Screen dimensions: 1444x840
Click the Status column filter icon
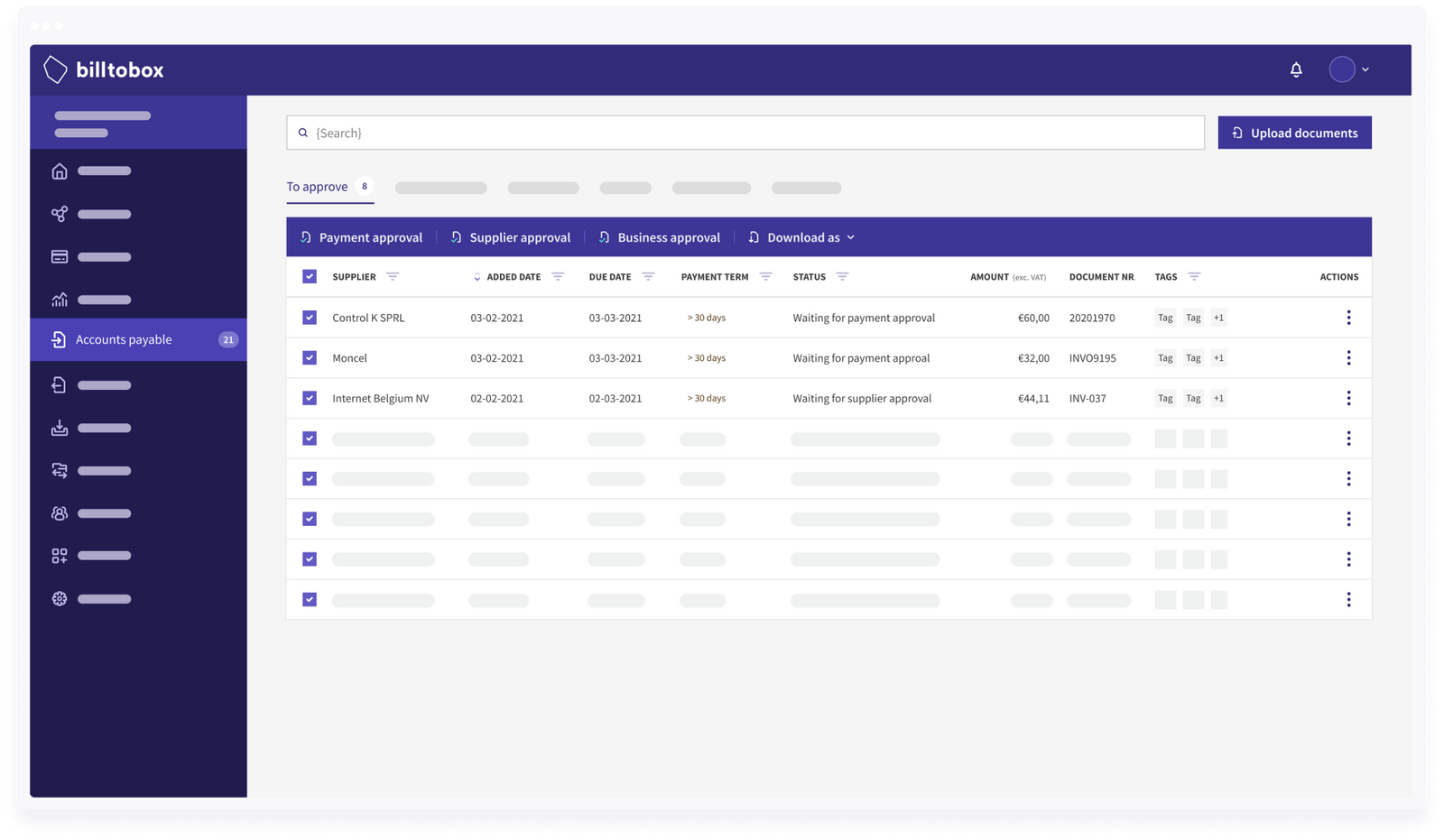(842, 277)
